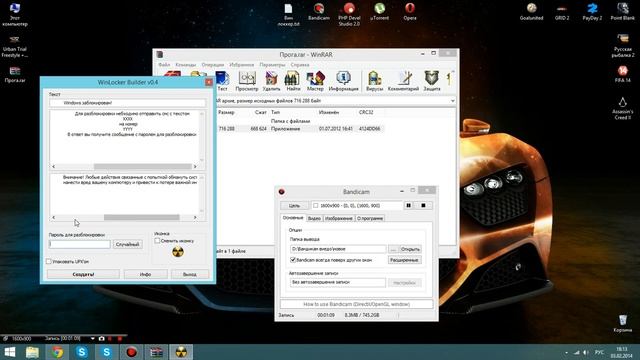Open GRID 2 desktop shortcut

pyautogui.click(x=562, y=11)
